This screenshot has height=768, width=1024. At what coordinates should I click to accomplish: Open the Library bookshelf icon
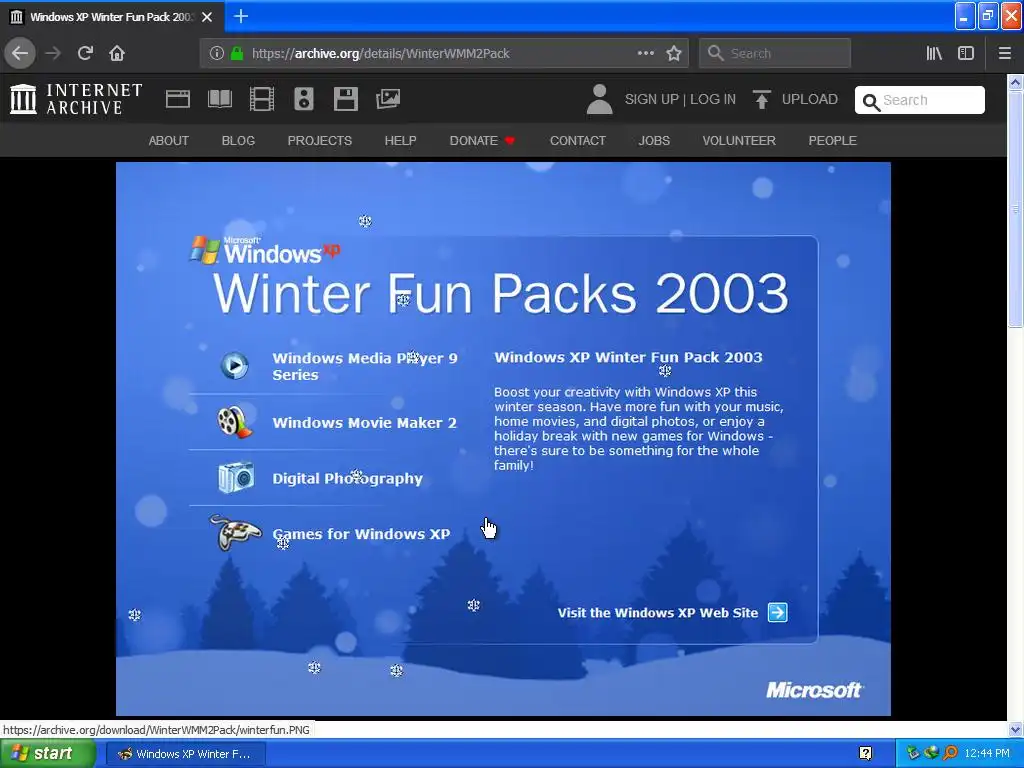934,54
